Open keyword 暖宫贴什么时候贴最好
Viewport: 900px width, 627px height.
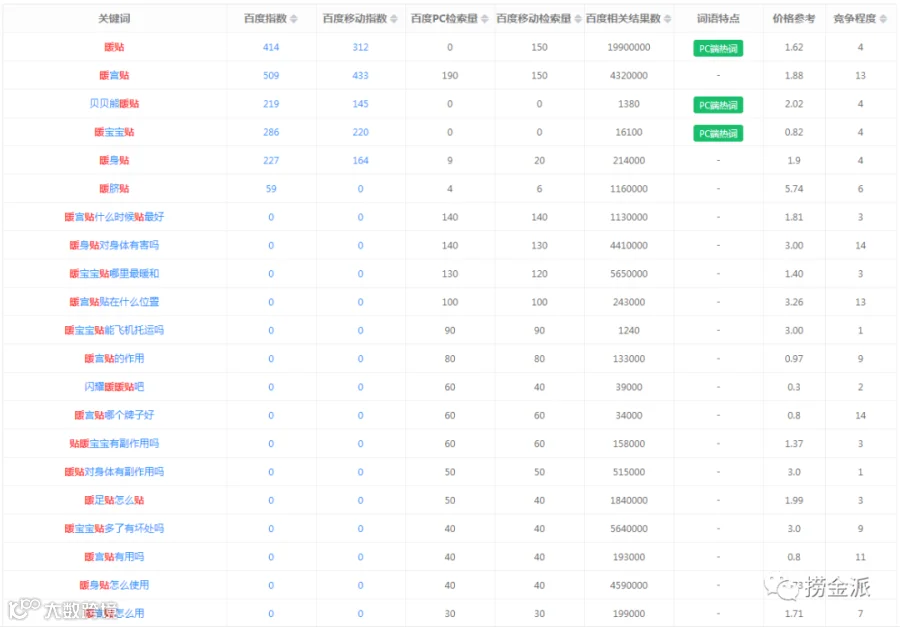click(114, 216)
